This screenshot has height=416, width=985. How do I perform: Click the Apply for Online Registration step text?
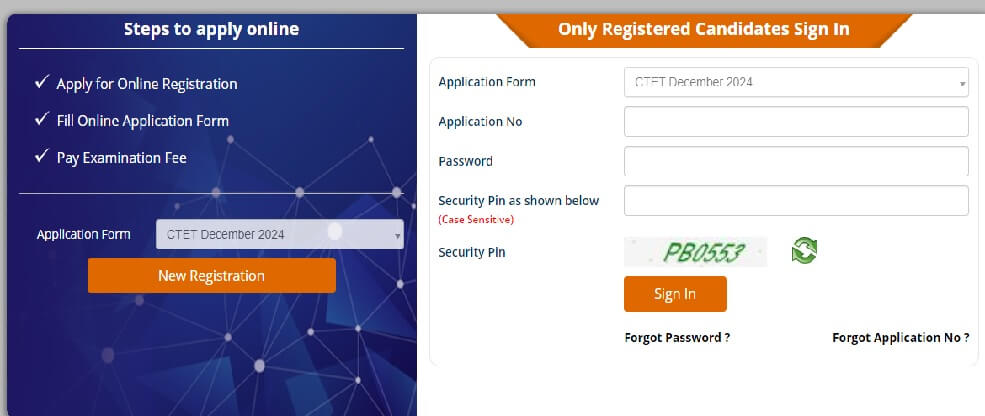147,84
